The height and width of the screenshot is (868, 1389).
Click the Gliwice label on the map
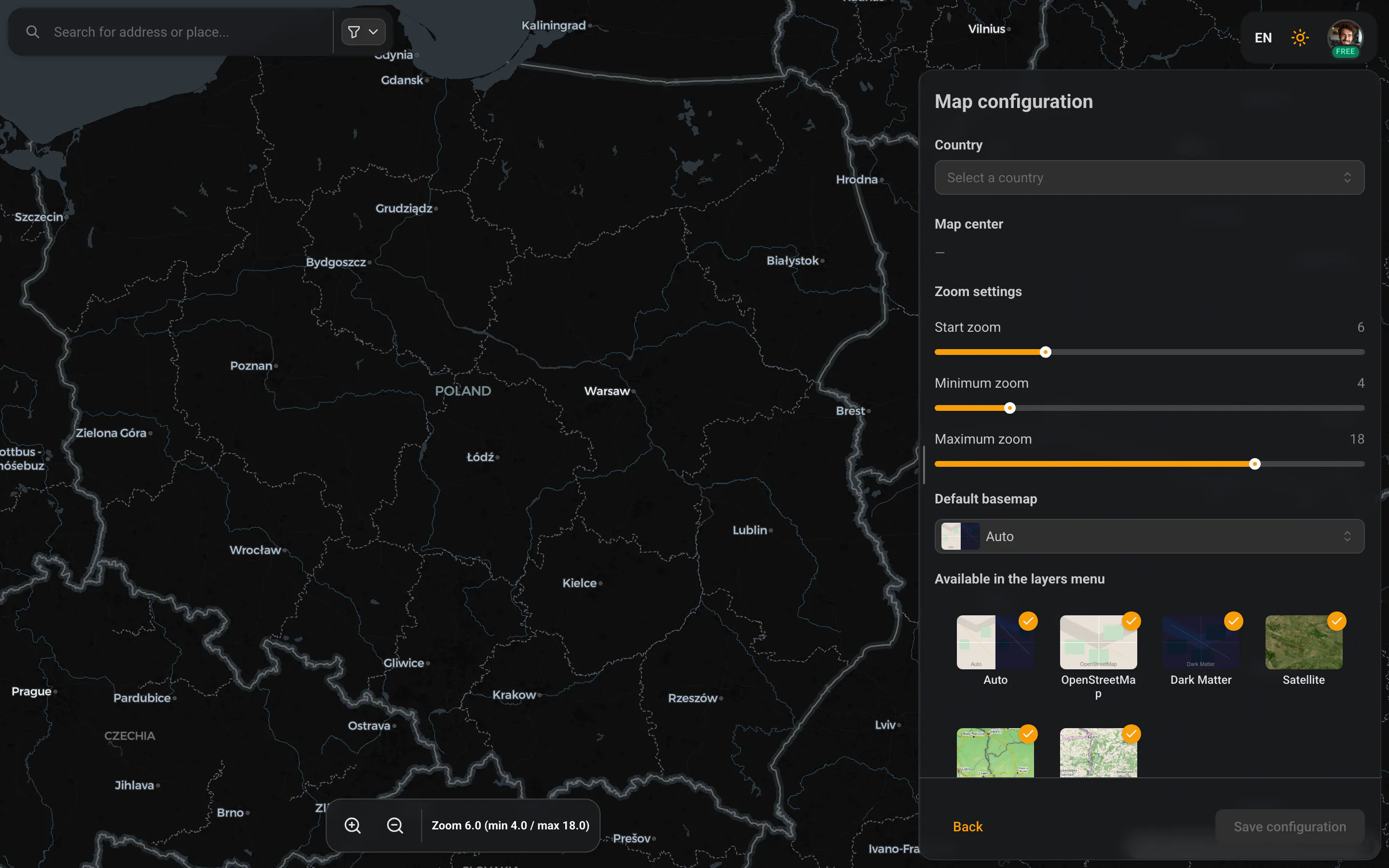pos(404,663)
